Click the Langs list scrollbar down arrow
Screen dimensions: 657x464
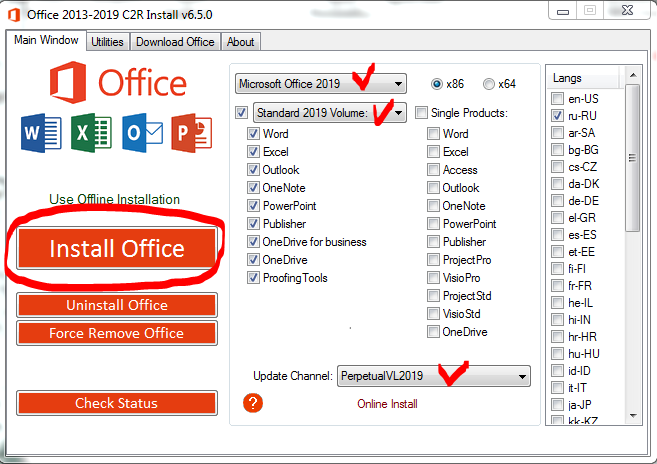pyautogui.click(x=632, y=417)
